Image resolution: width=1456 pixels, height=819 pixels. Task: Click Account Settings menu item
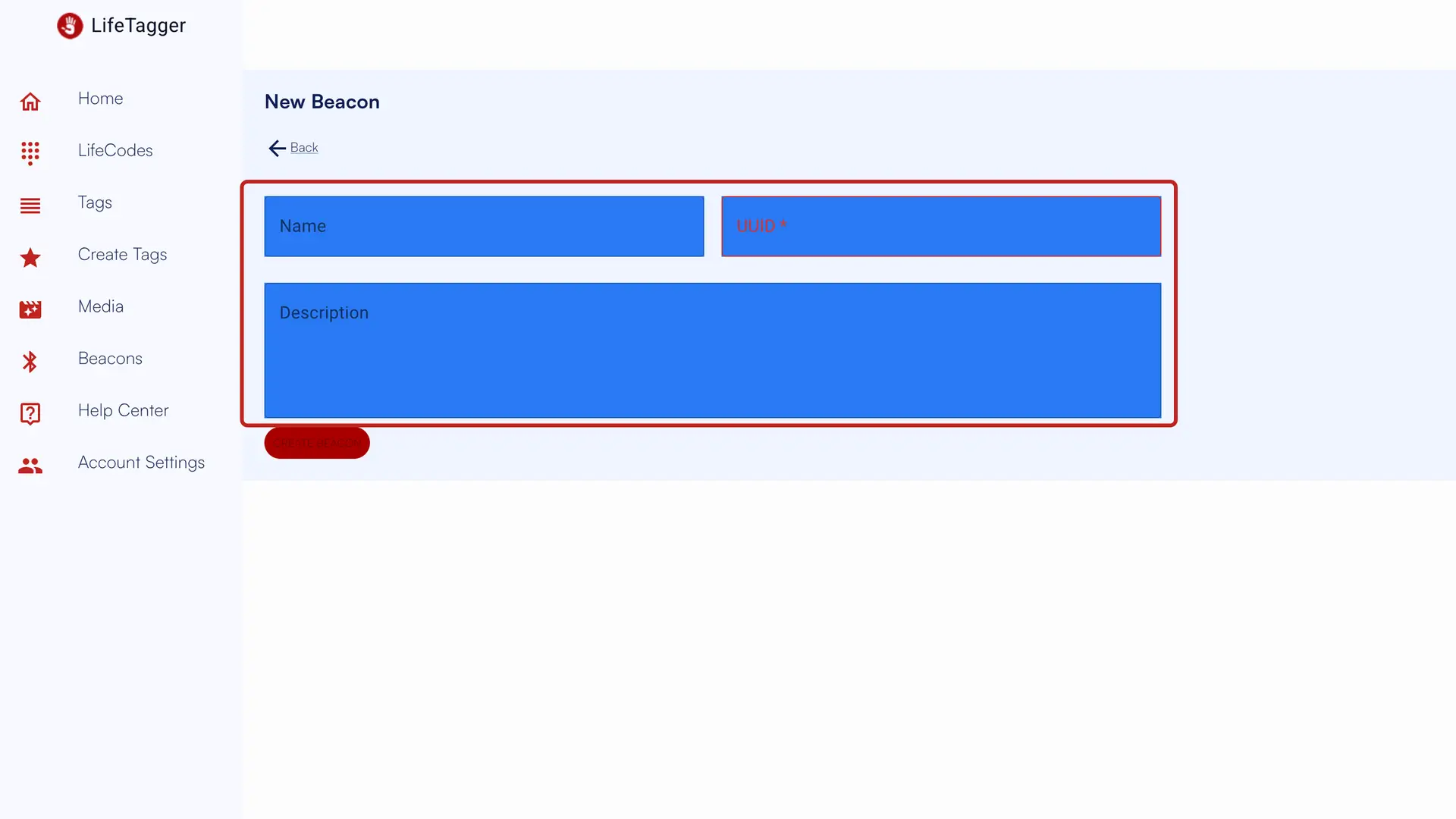click(141, 462)
